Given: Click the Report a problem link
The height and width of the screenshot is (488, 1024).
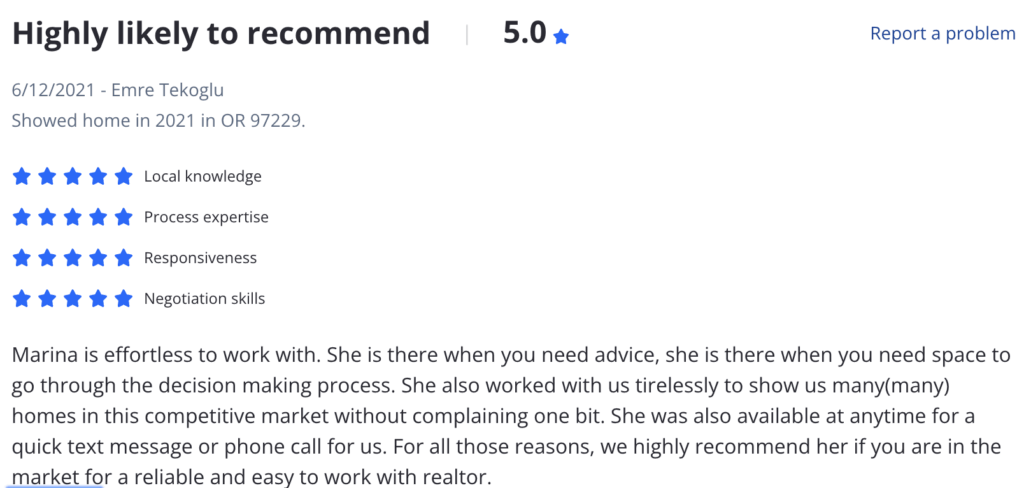Looking at the screenshot, I should click(942, 33).
